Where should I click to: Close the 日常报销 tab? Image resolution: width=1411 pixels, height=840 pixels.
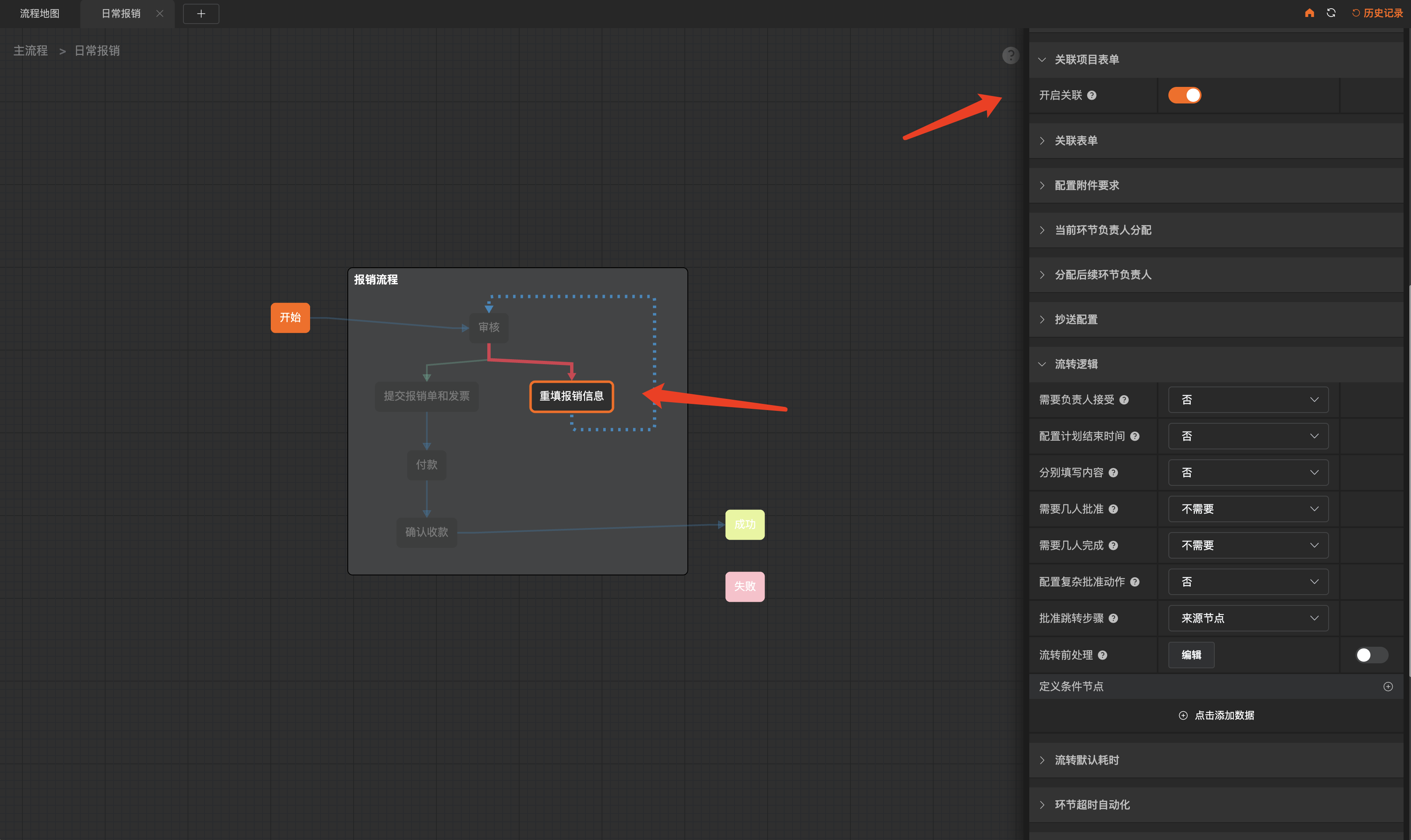pos(160,14)
